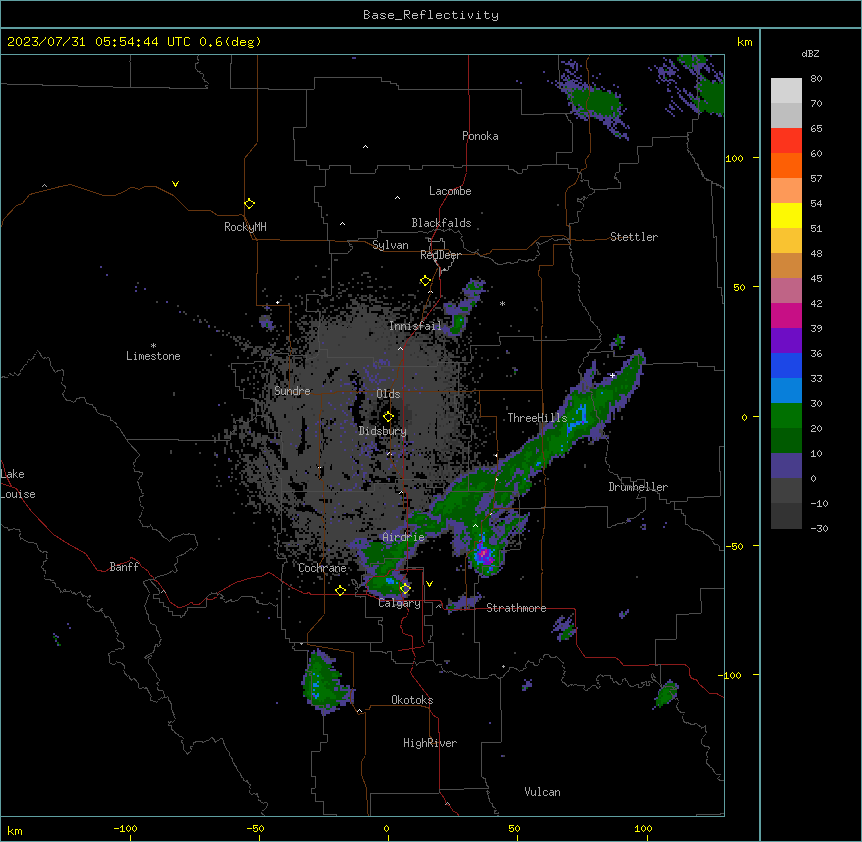Click the red swatch between 65 and 60 dBZ

(x=786, y=141)
